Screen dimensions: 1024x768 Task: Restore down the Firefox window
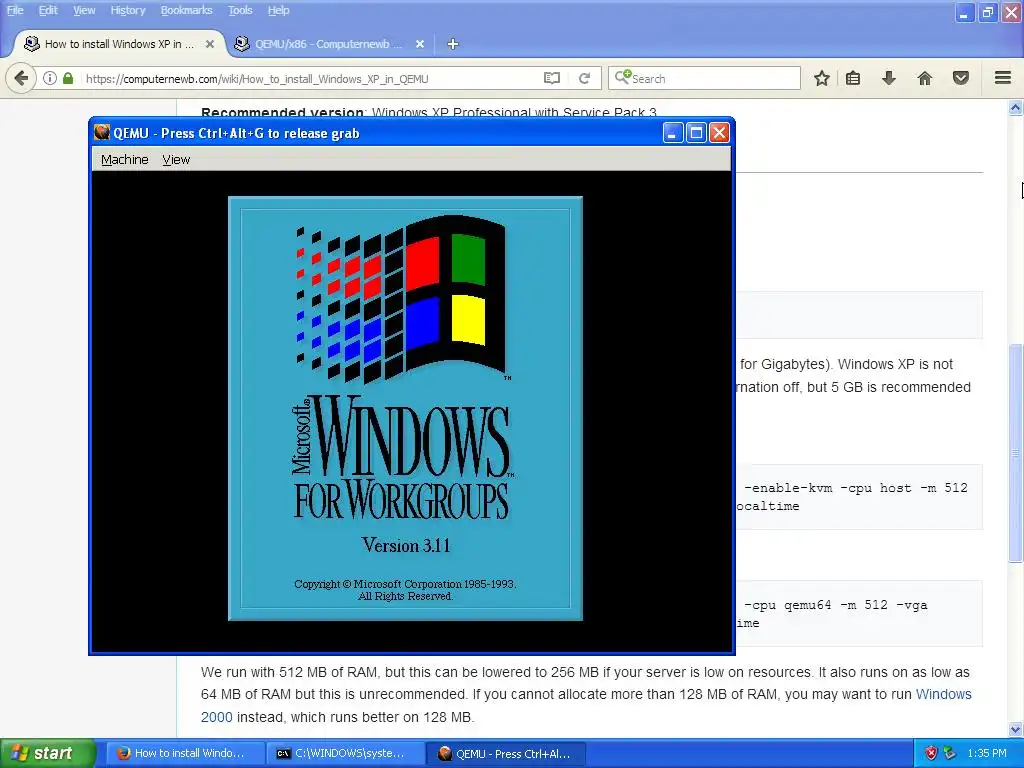point(987,12)
